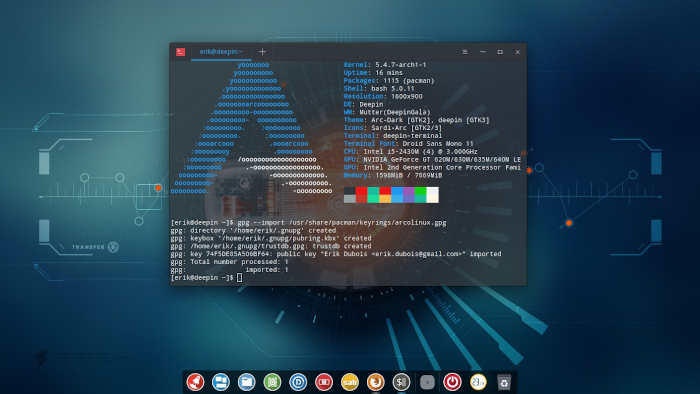Select the erik@deepin terminal tab
Viewport: 700px width, 394px height.
[221, 52]
